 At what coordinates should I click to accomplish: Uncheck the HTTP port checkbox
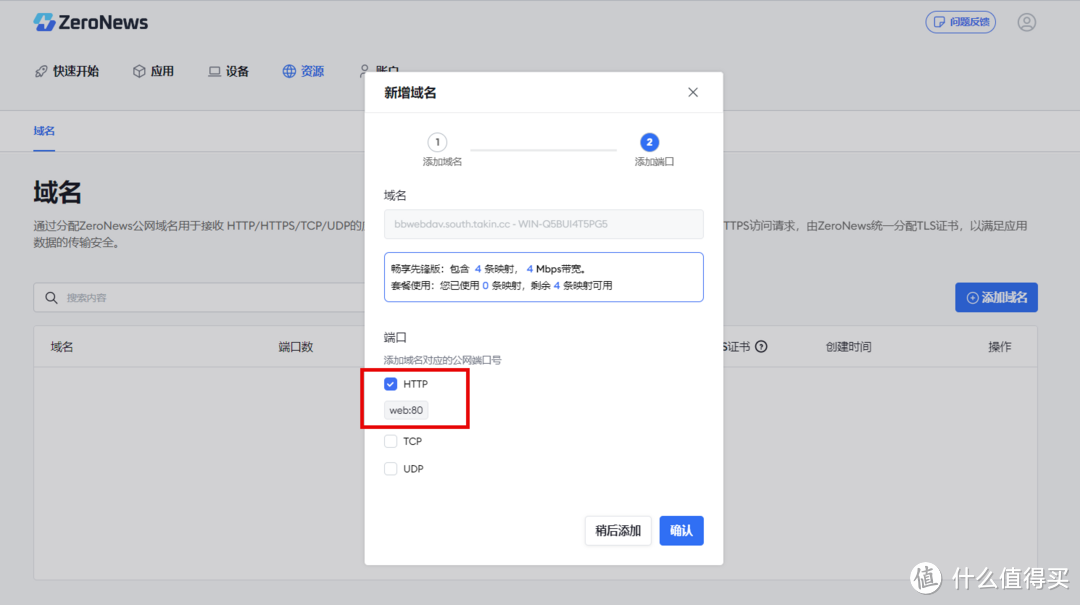pos(391,384)
